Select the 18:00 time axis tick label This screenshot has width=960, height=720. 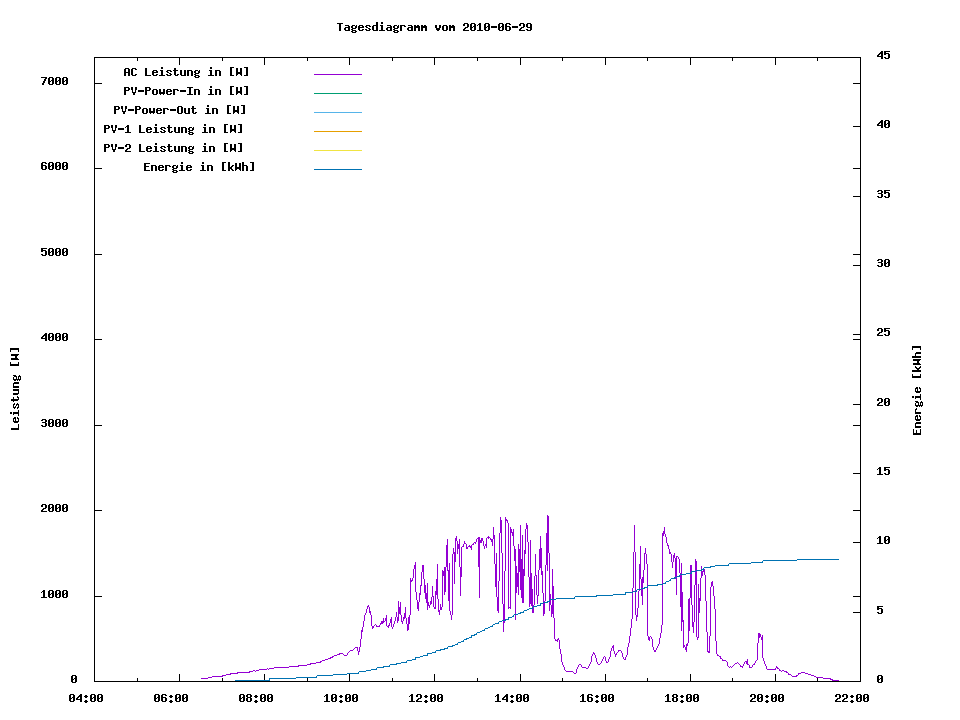click(x=682, y=699)
